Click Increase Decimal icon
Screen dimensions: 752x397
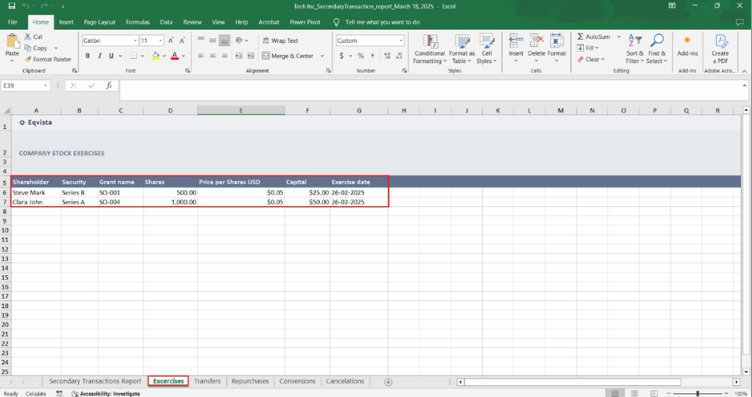point(387,56)
